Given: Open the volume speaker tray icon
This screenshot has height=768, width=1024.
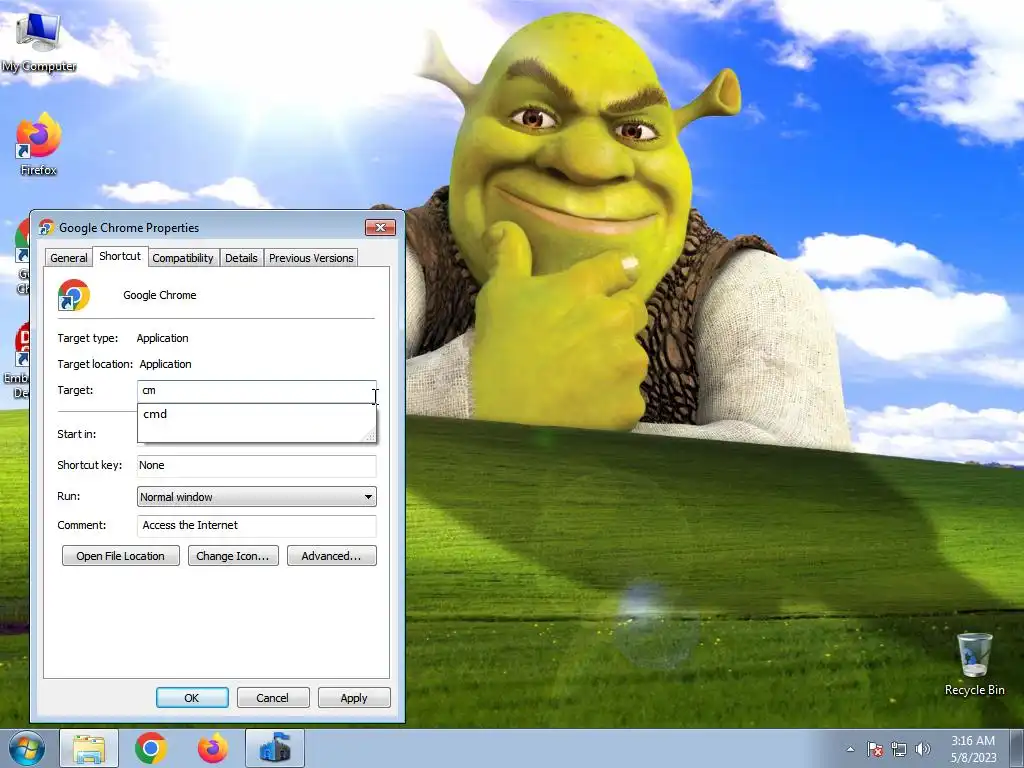Looking at the screenshot, I should 923,749.
